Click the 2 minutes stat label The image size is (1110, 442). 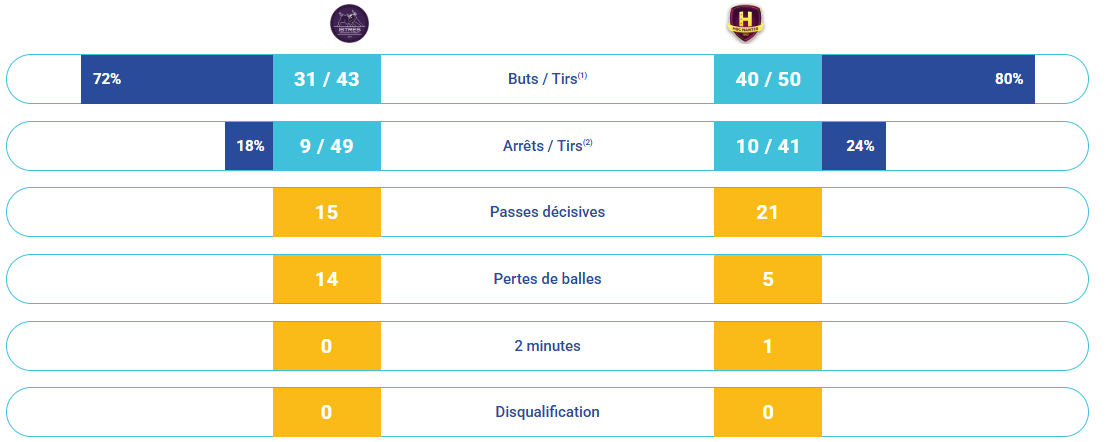(547, 346)
